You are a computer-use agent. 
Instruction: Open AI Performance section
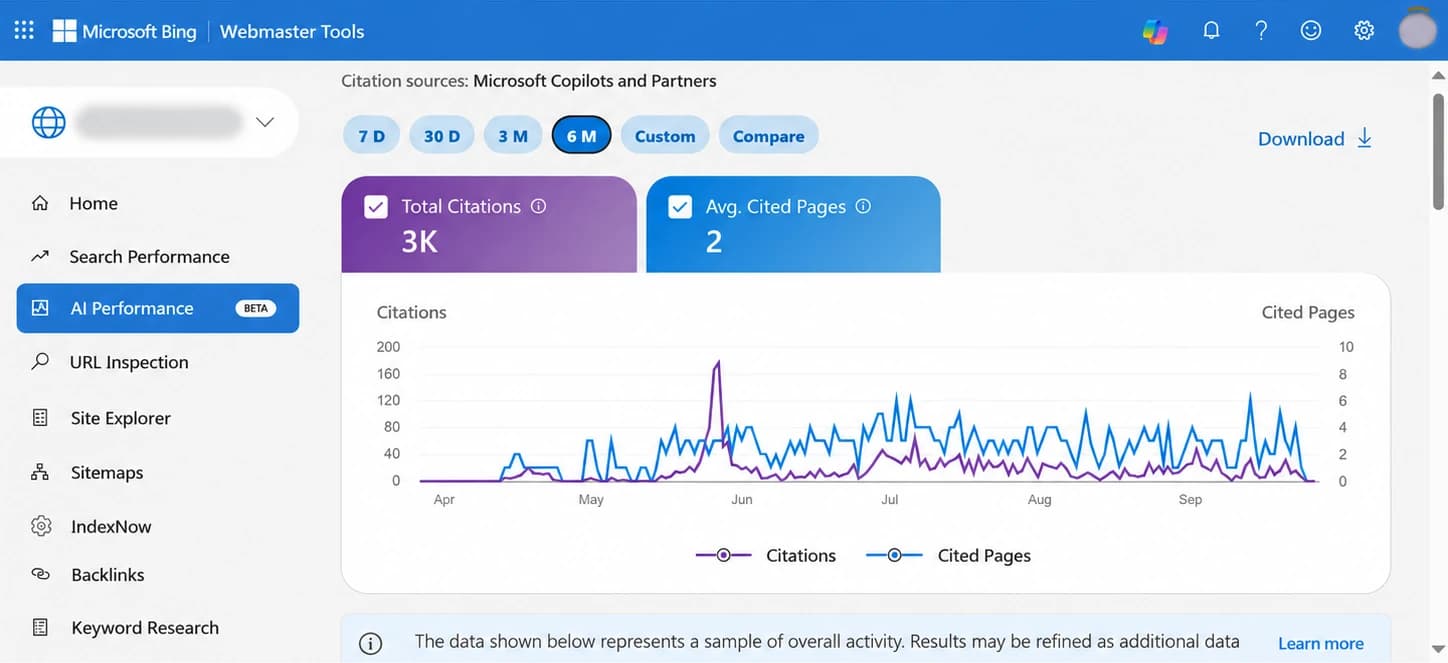point(158,308)
